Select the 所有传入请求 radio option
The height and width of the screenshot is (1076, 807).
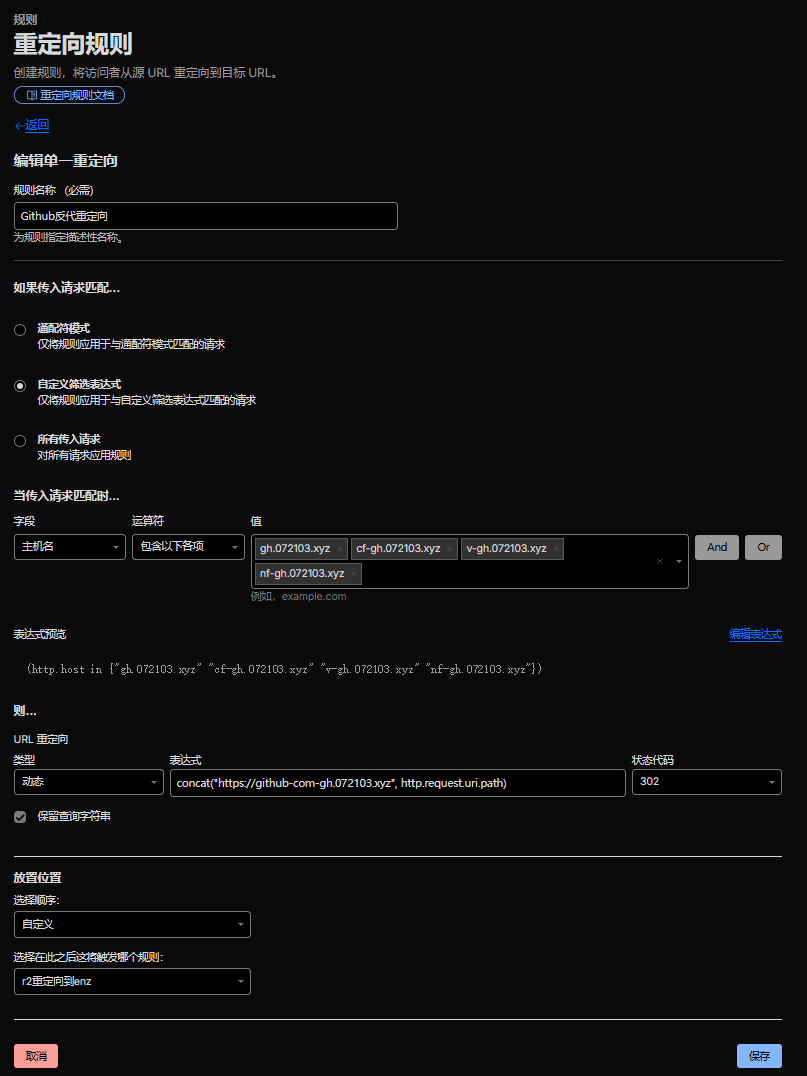[20, 441]
